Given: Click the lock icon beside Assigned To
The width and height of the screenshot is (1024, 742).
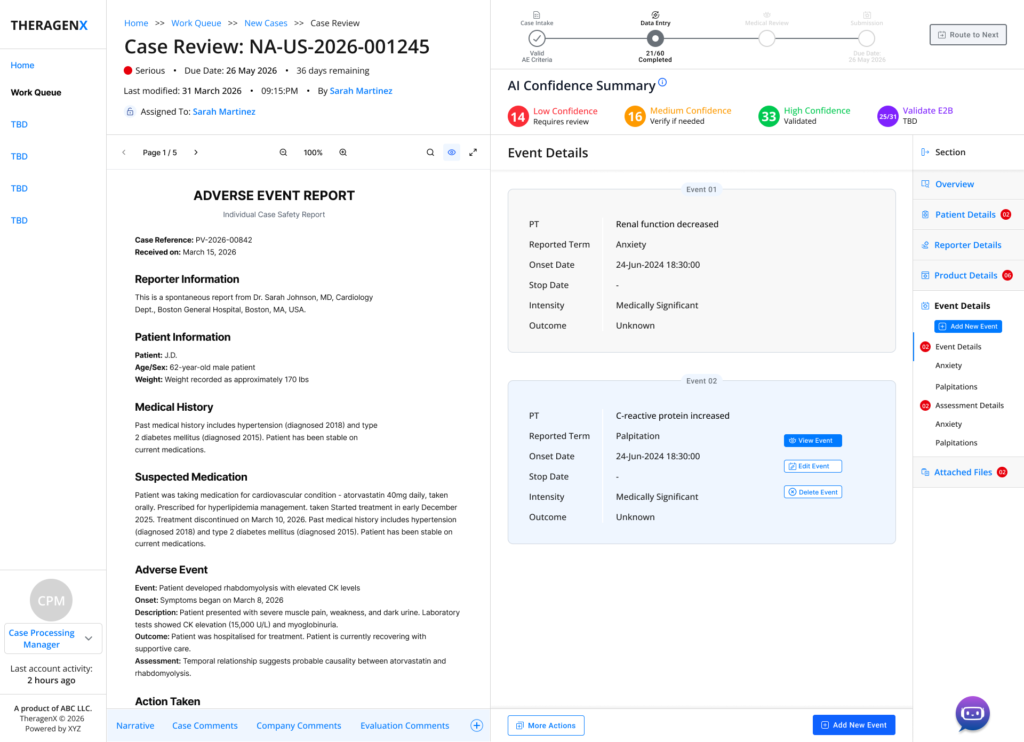Looking at the screenshot, I should (130, 112).
